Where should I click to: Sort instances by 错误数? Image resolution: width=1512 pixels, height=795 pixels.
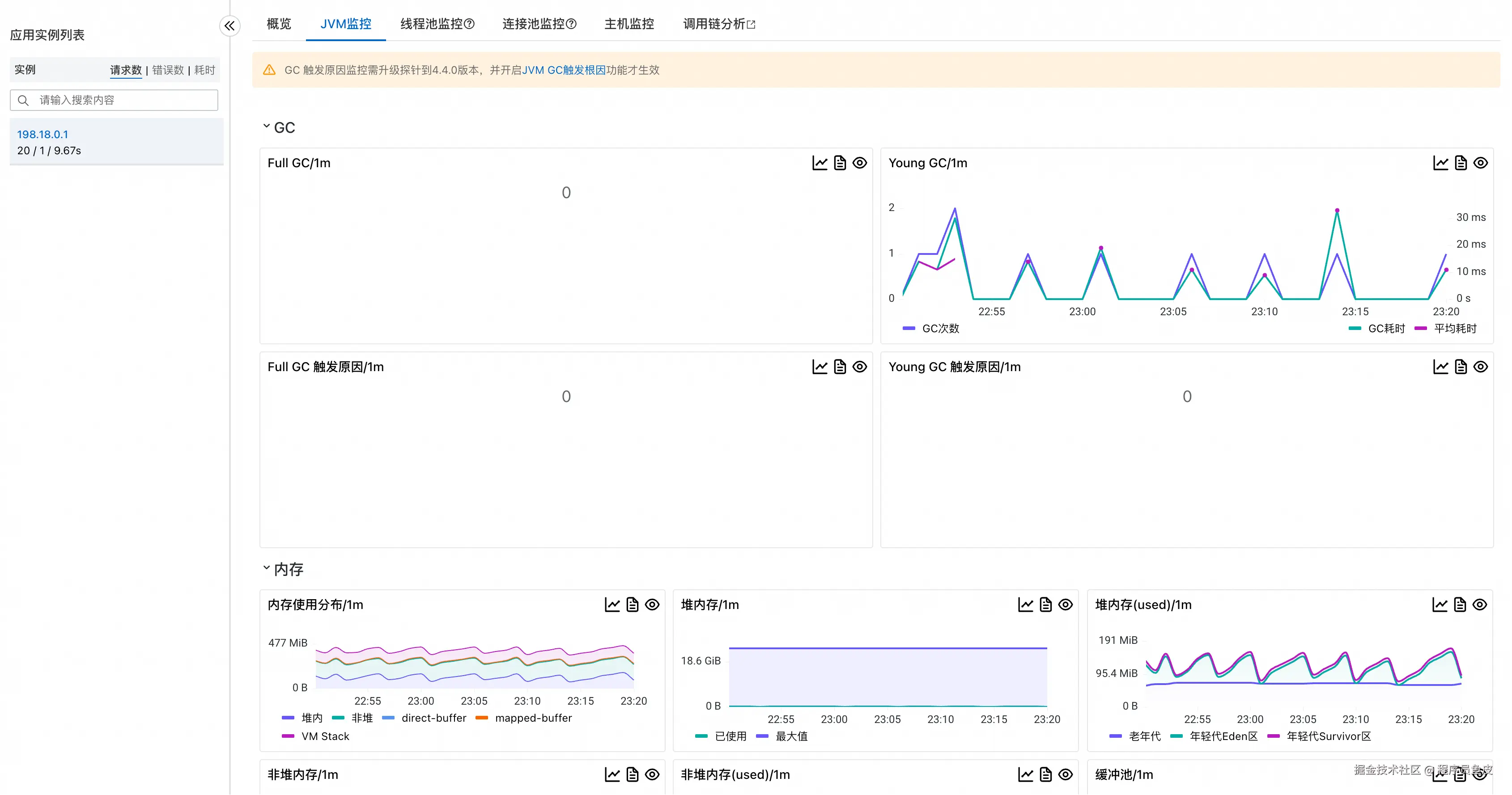[x=168, y=70]
